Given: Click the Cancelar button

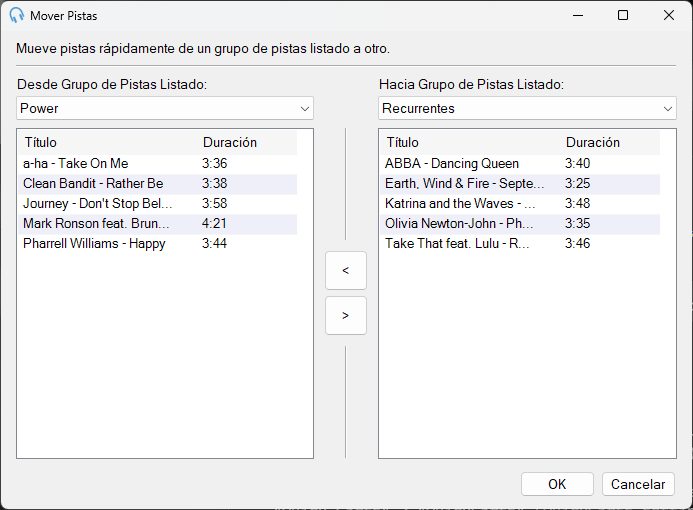Looking at the screenshot, I should pos(638,484).
